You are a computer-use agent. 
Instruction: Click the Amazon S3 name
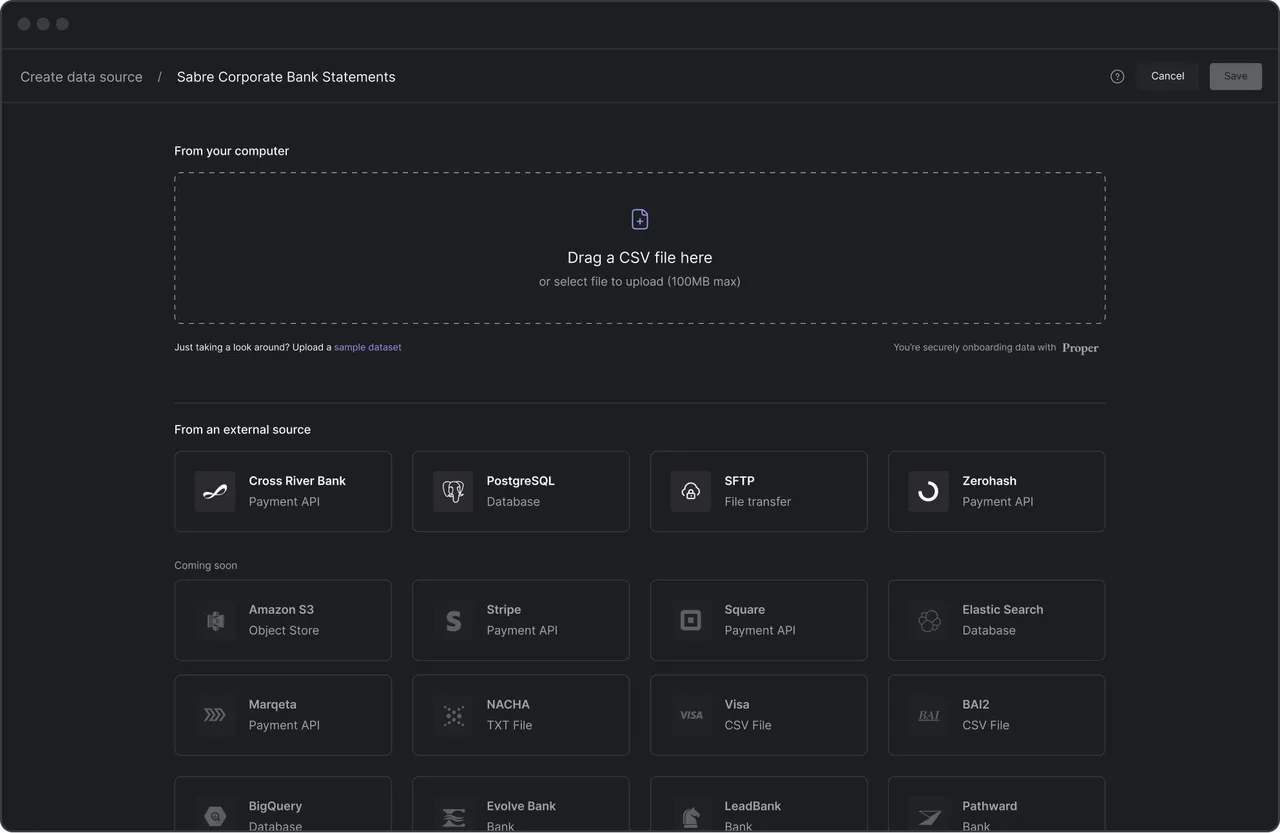281,610
